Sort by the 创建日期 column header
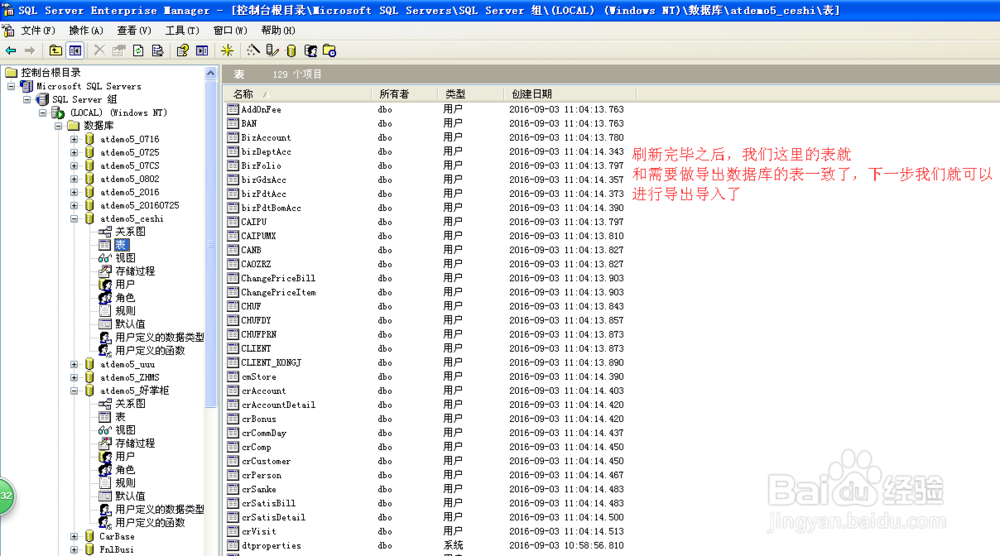Screen dimensions: 1000x556 tap(570, 94)
